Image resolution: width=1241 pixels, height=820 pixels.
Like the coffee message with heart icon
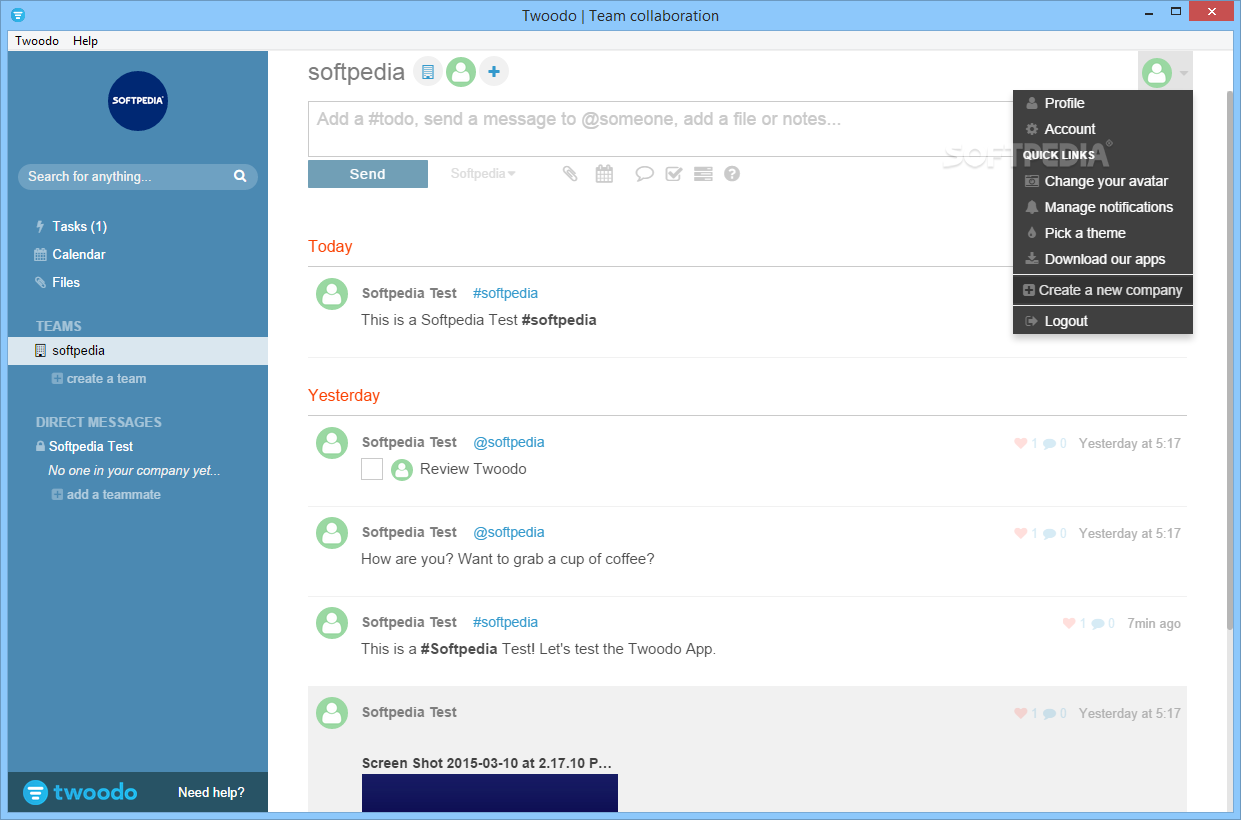[1021, 533]
